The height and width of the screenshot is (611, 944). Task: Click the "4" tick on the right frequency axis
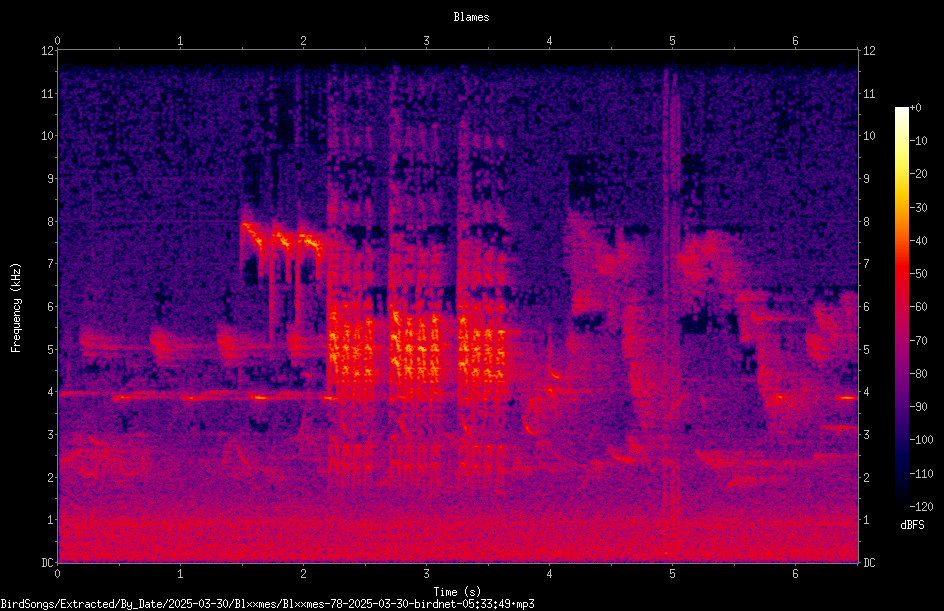click(866, 392)
